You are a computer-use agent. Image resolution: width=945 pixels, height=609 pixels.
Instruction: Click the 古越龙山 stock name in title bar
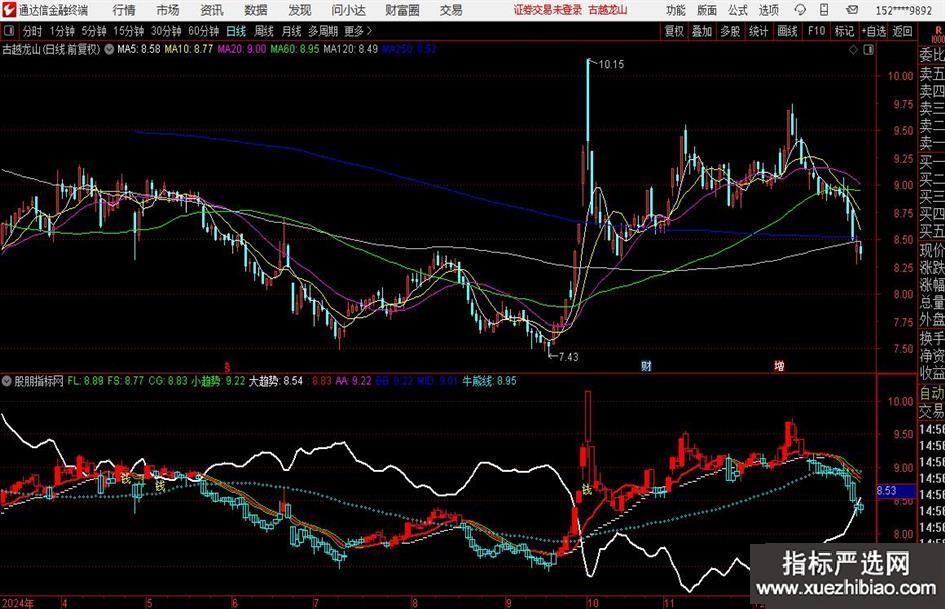pyautogui.click(x=608, y=10)
